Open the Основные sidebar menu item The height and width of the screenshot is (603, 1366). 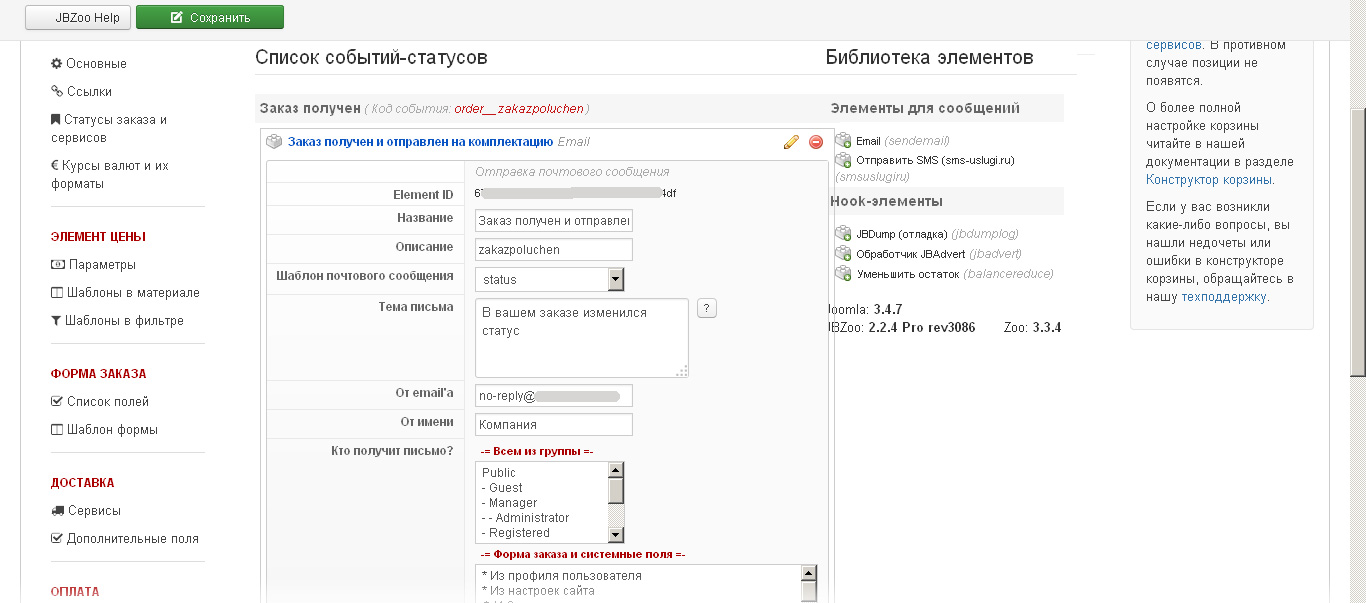coord(96,64)
